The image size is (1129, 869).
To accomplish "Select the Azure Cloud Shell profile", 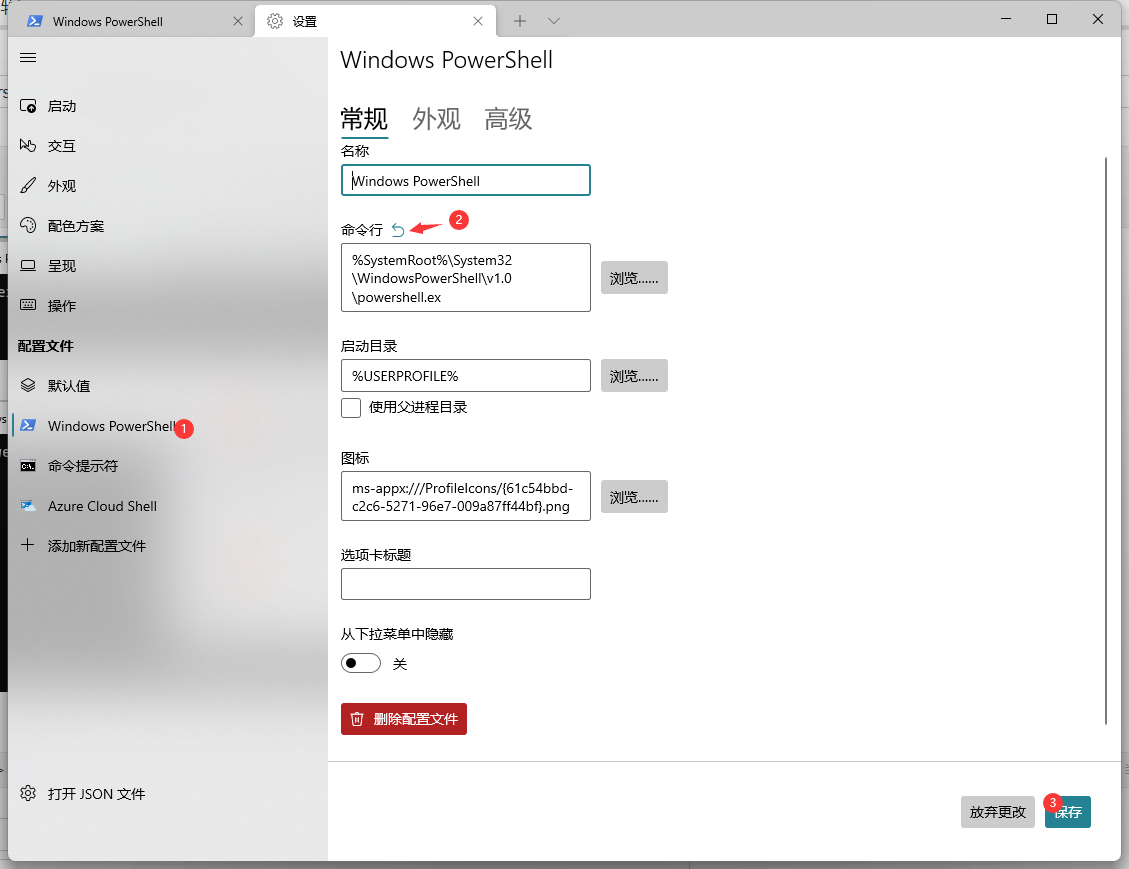I will point(170,506).
